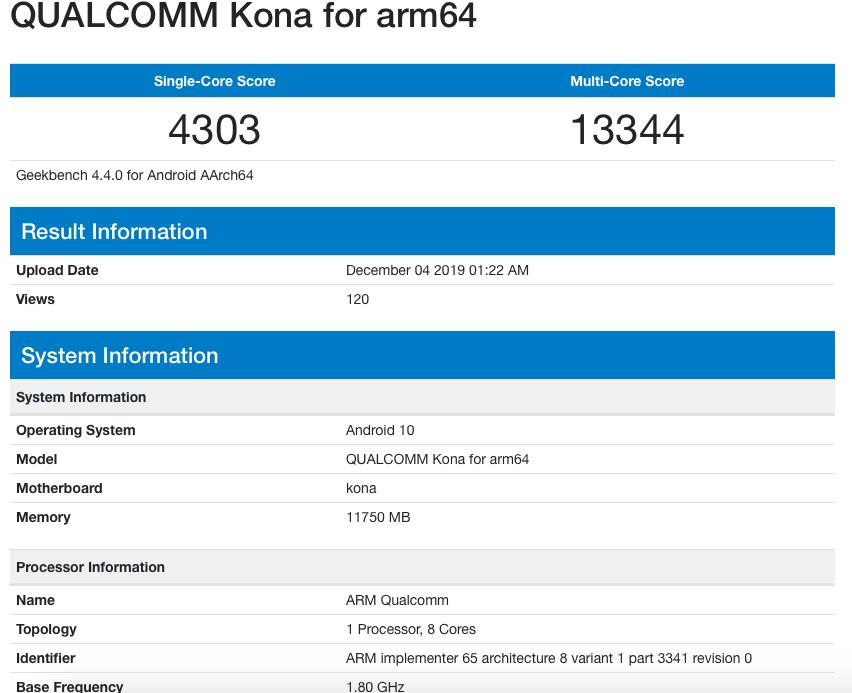Click the Topology label

pos(46,629)
